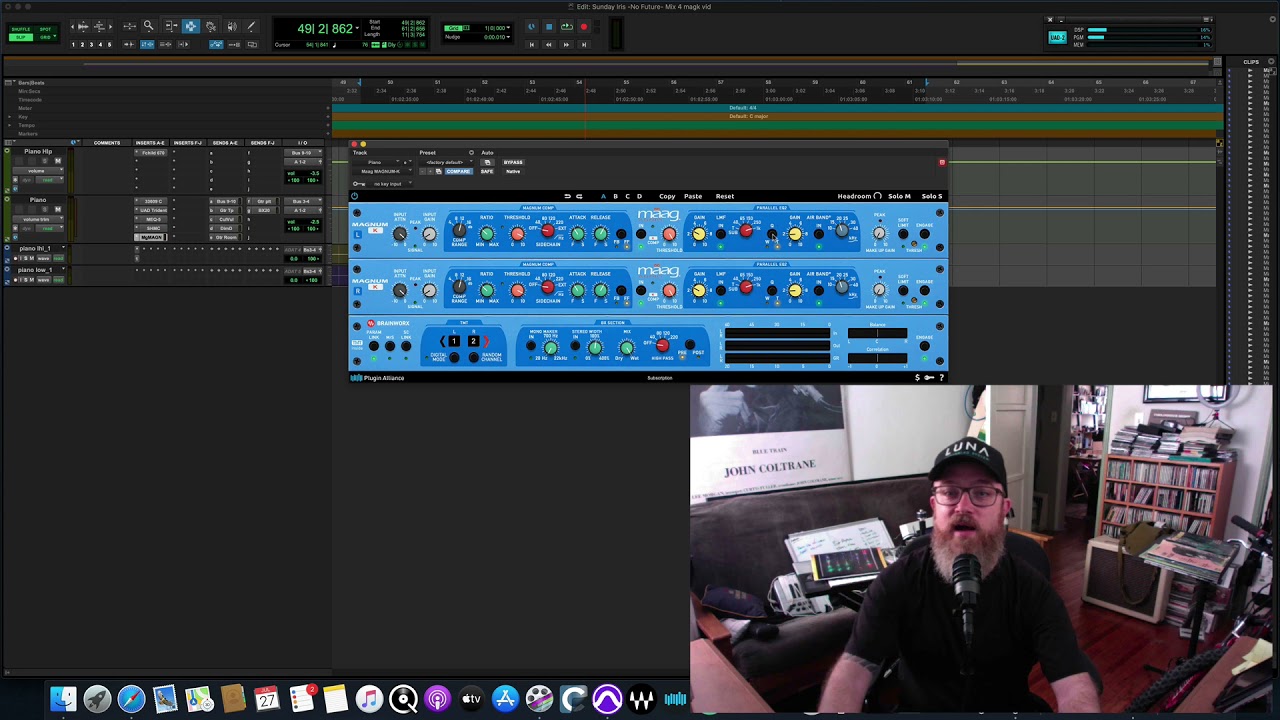Open Finder from the Dock
This screenshot has width=1280, height=720.
click(x=63, y=698)
